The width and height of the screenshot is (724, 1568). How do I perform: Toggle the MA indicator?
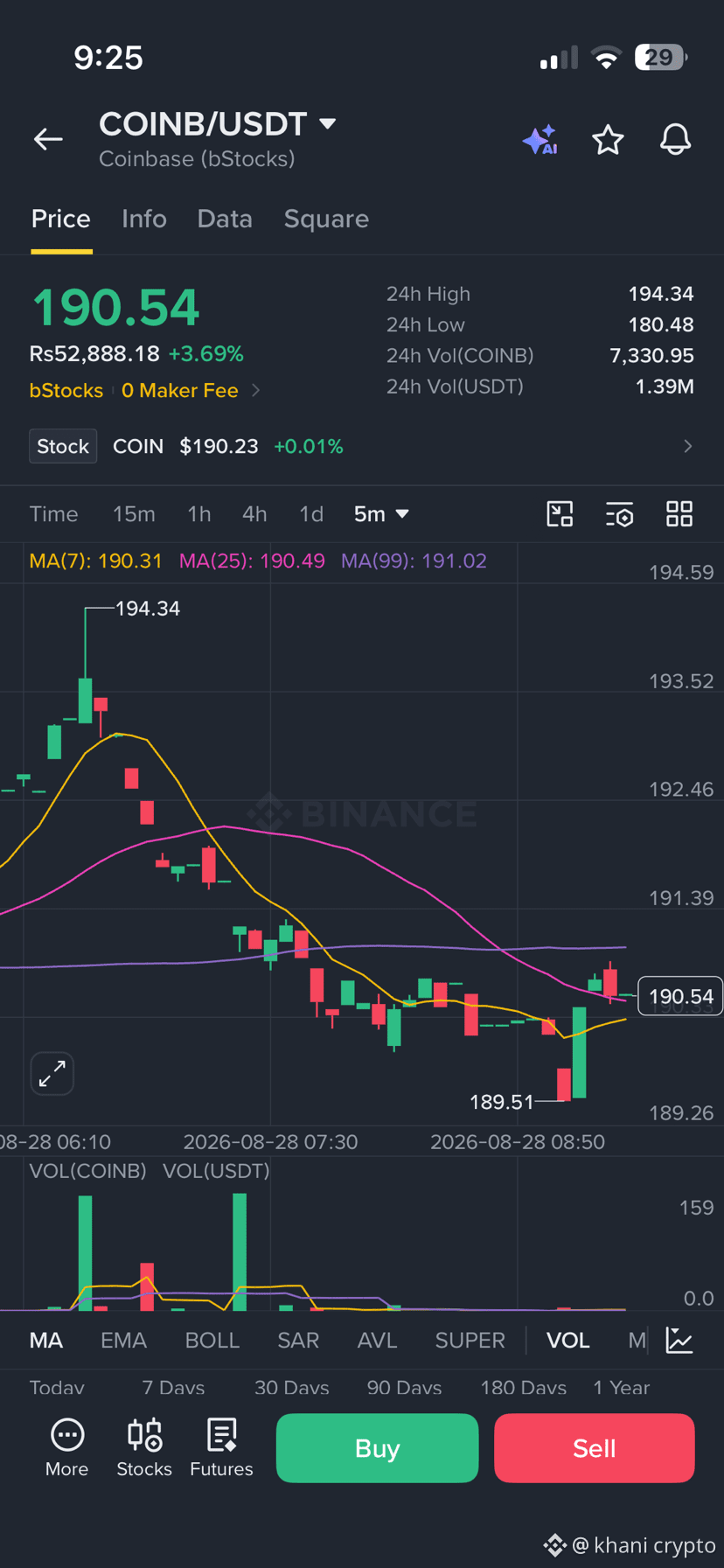(46, 1340)
